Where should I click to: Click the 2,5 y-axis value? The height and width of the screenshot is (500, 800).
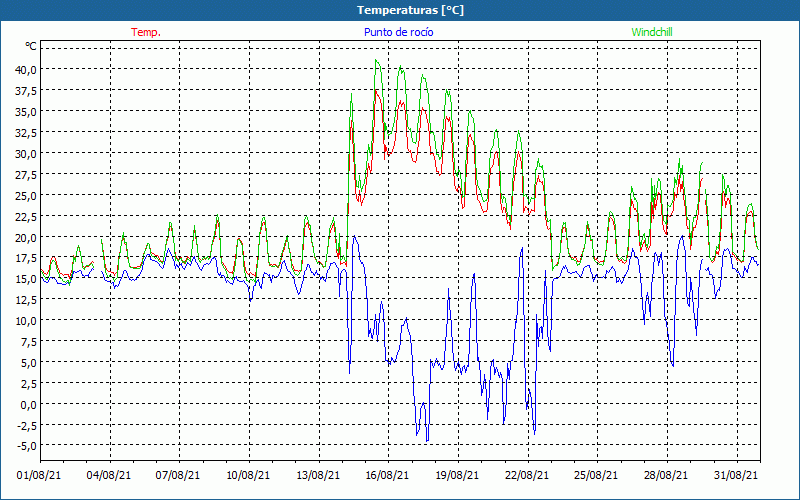click(28, 383)
